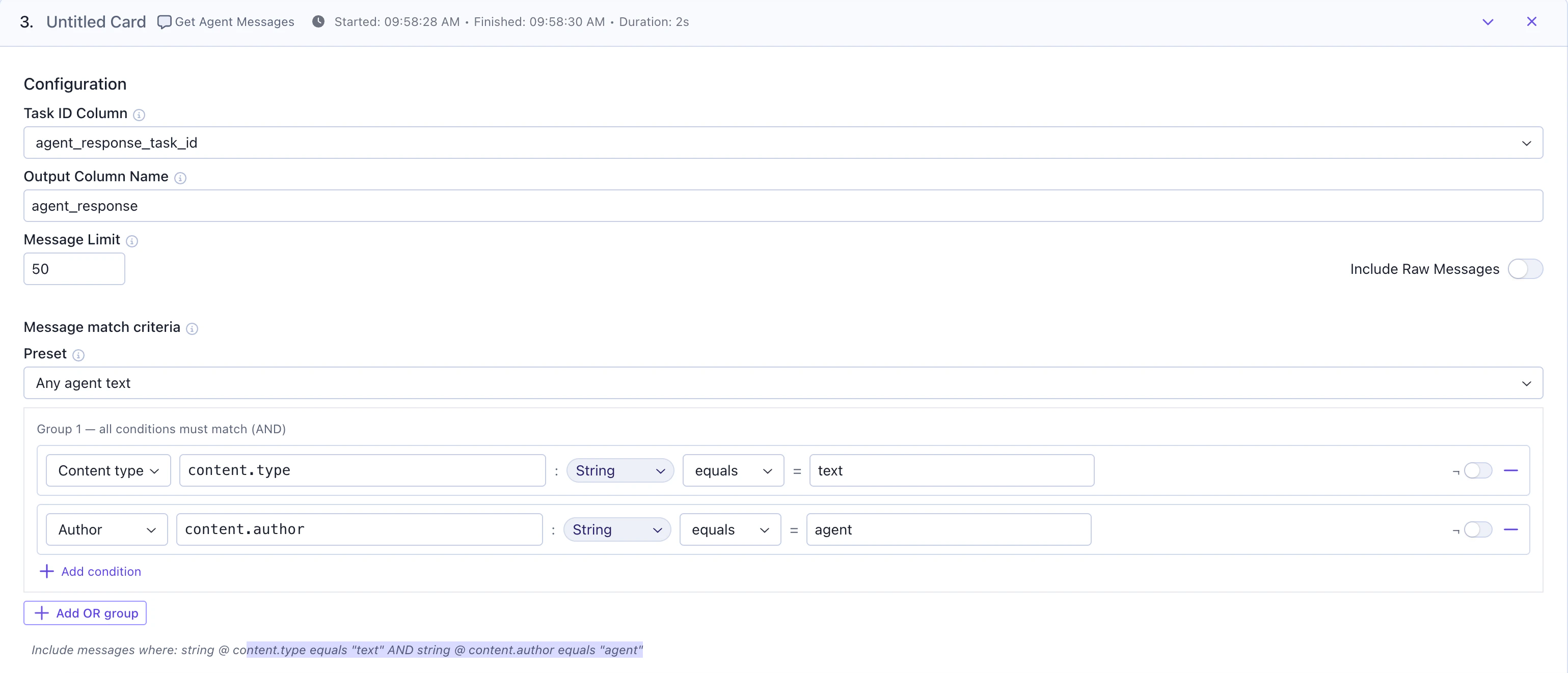The image size is (1568, 673).
Task: Show info for Message Limit
Action: [x=131, y=241]
